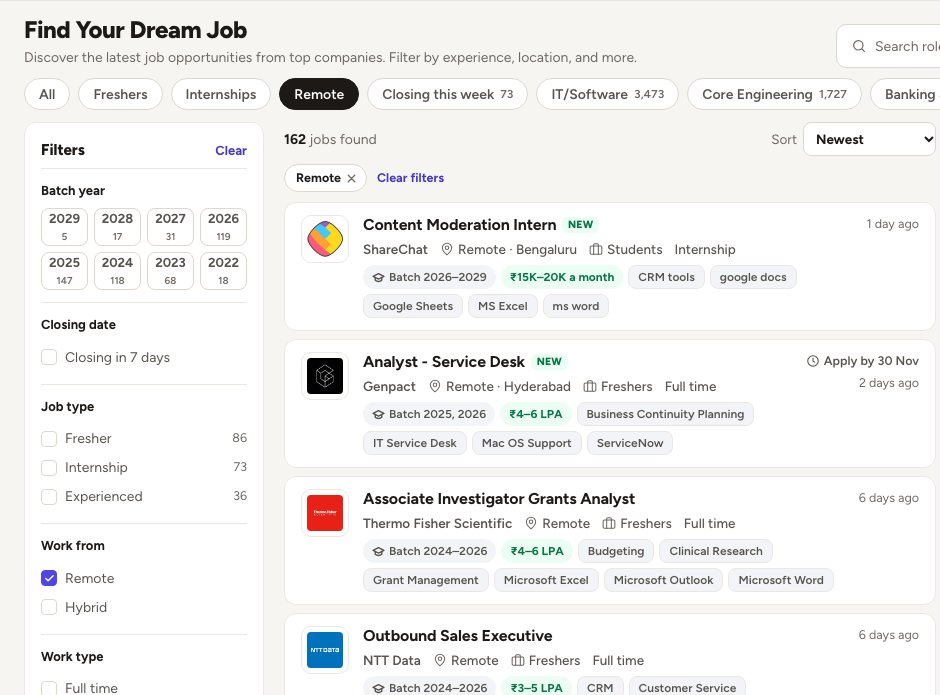This screenshot has width=940, height=695.
Task: Click the Grant Management skill tag
Action: (x=426, y=580)
